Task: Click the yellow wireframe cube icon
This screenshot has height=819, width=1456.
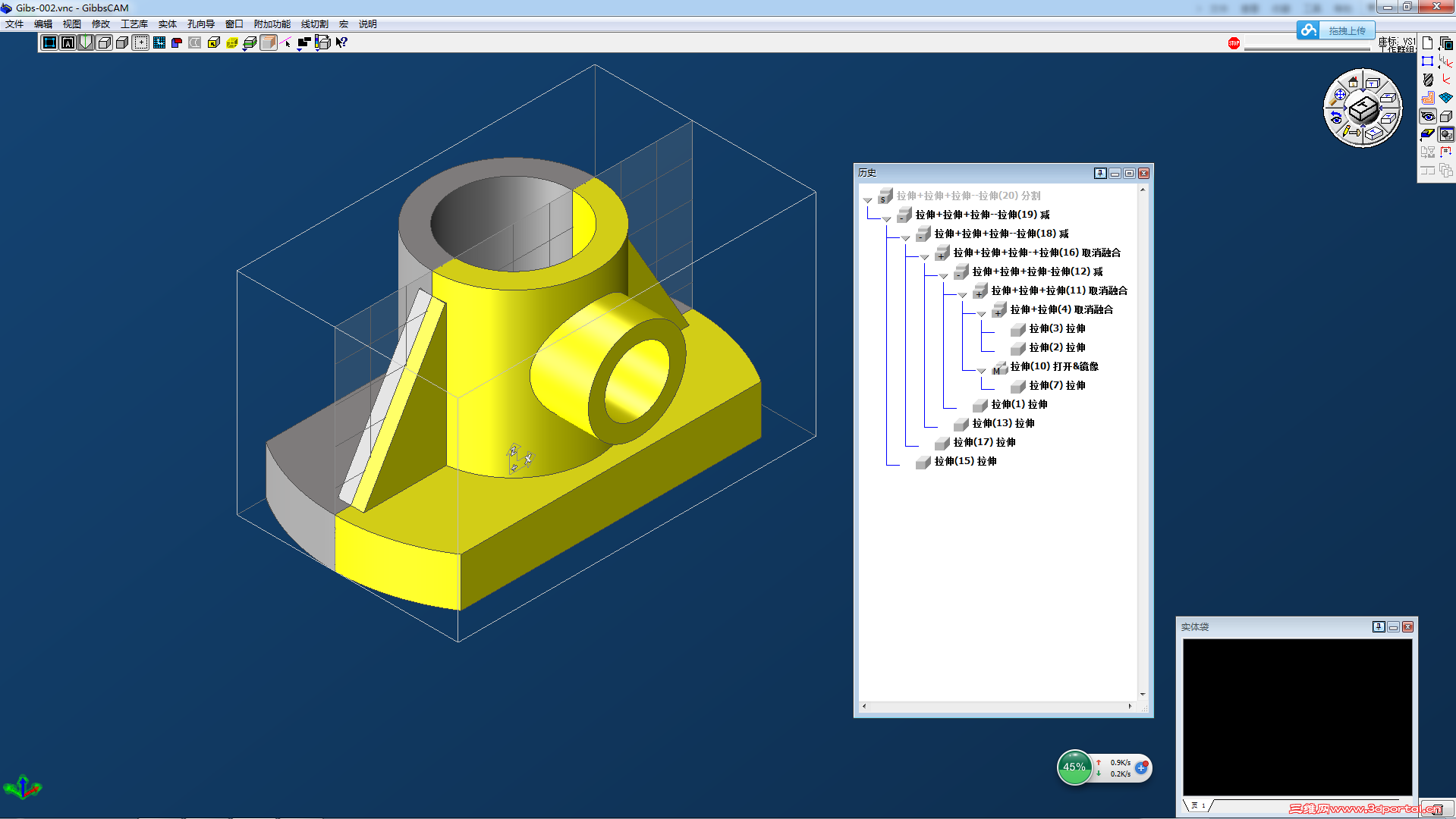Action: 231,42
